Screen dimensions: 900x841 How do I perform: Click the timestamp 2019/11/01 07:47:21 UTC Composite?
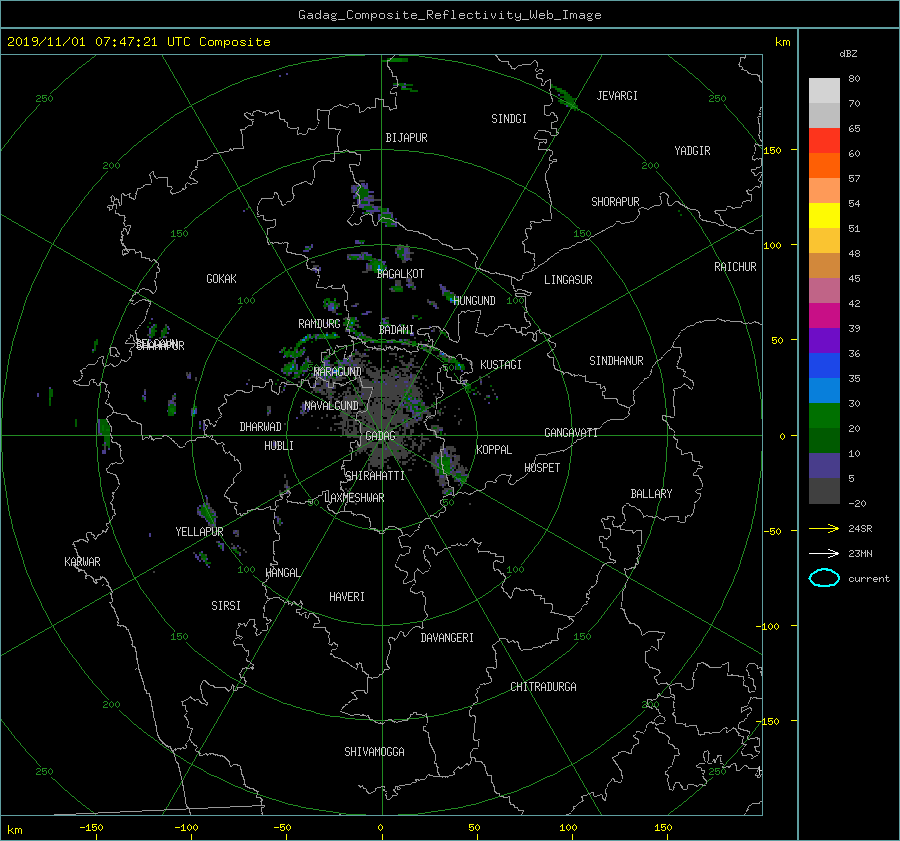(138, 42)
